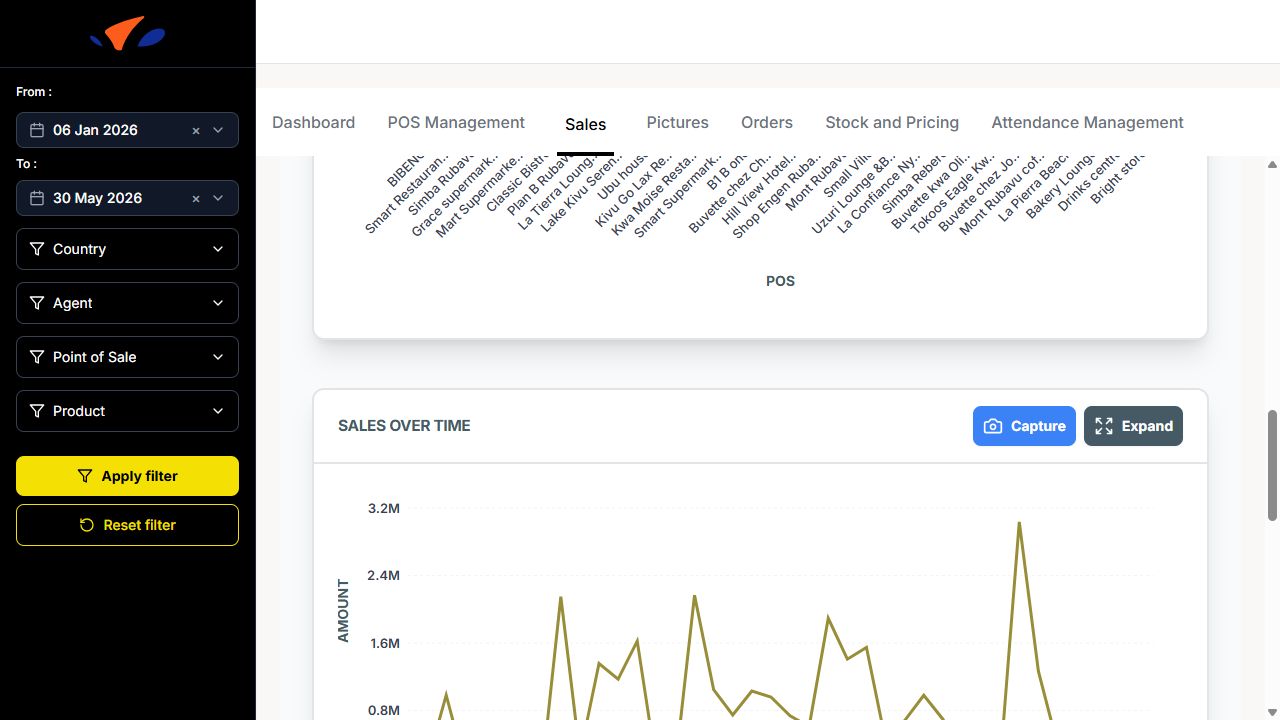This screenshot has height=720, width=1280.
Task: Clear the To date with x icon
Action: tap(196, 199)
